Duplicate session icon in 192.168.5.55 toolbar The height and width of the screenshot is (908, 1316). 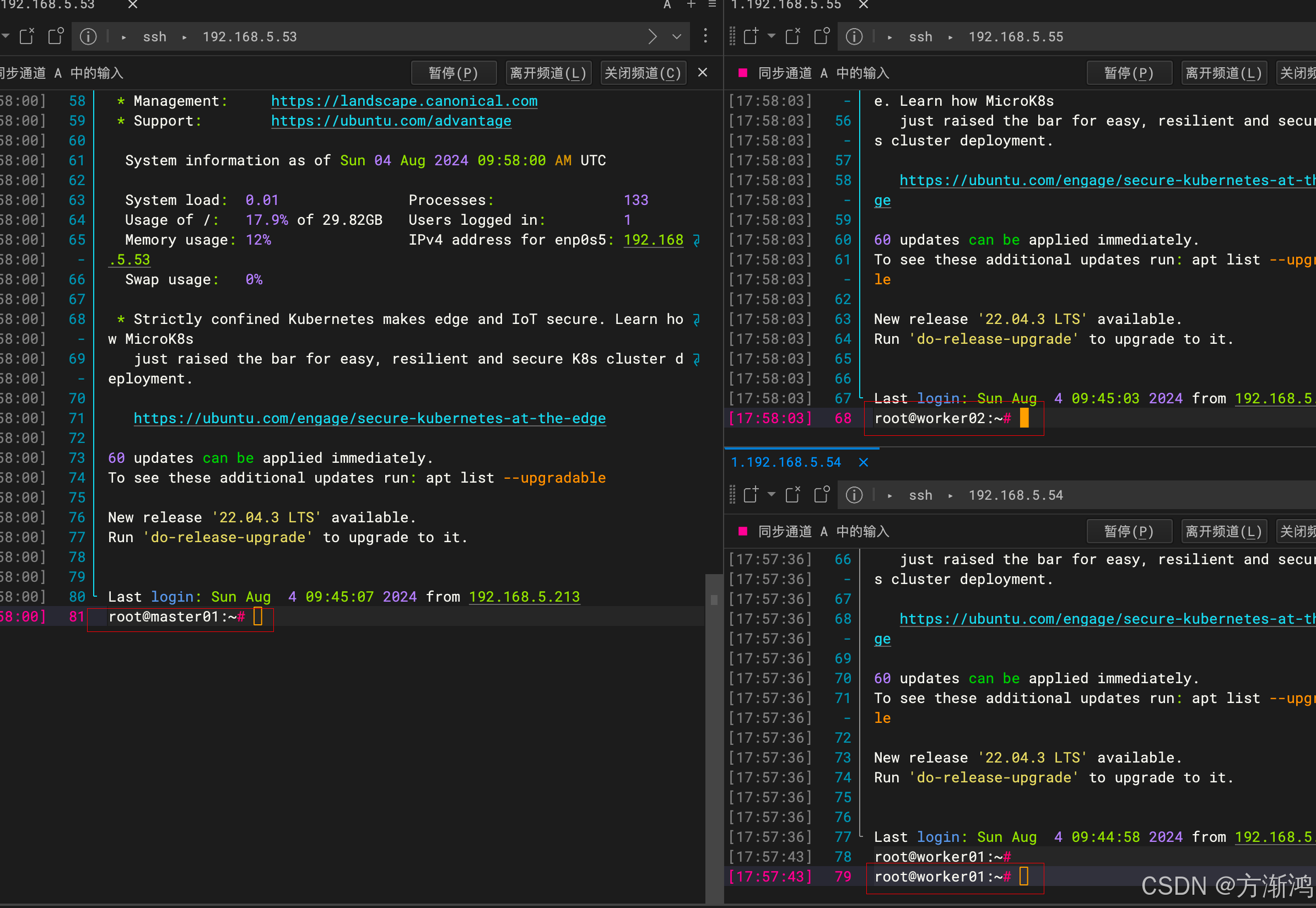tap(822, 36)
